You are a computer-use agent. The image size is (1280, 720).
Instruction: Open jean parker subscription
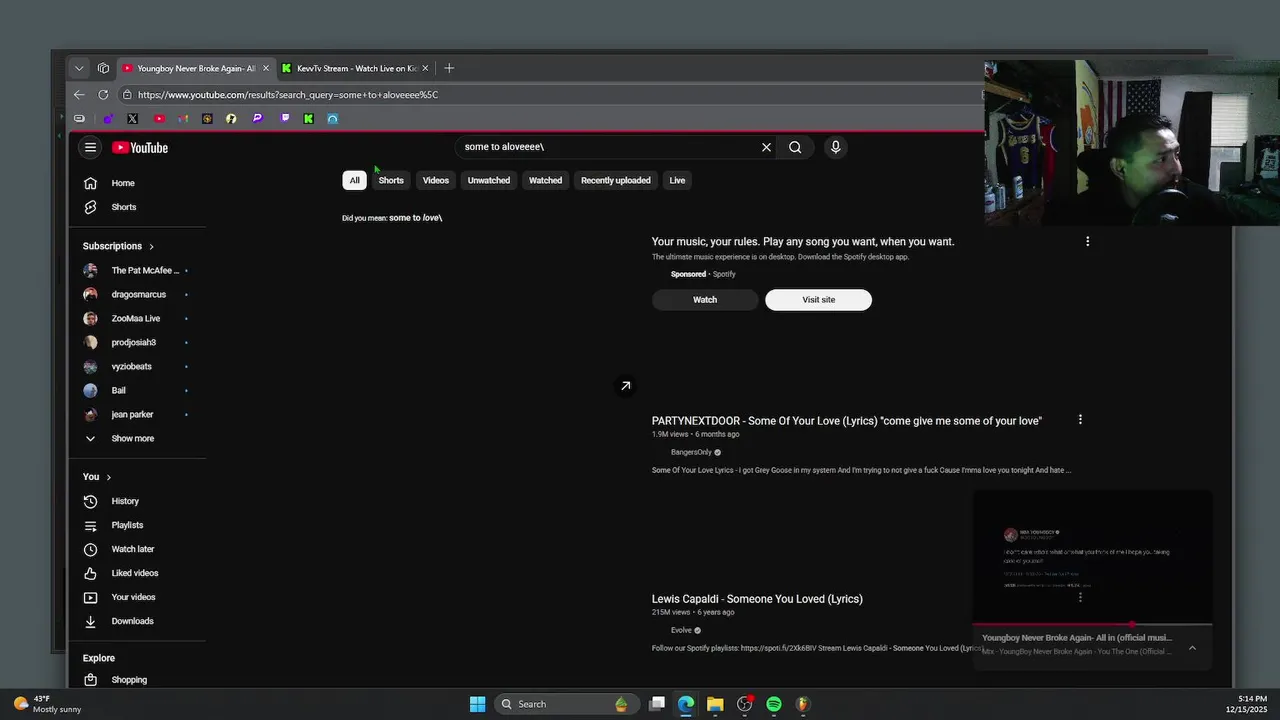(x=137, y=414)
